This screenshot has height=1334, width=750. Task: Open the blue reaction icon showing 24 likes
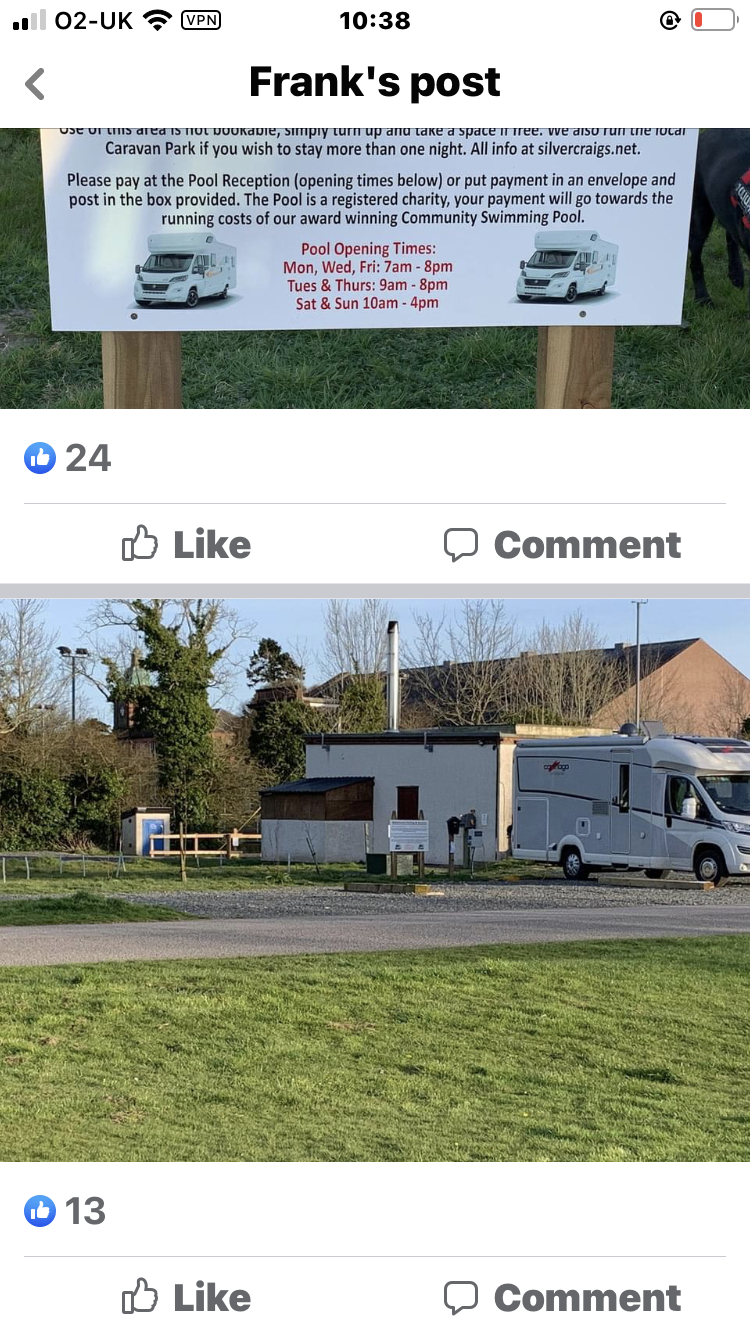tap(40, 458)
